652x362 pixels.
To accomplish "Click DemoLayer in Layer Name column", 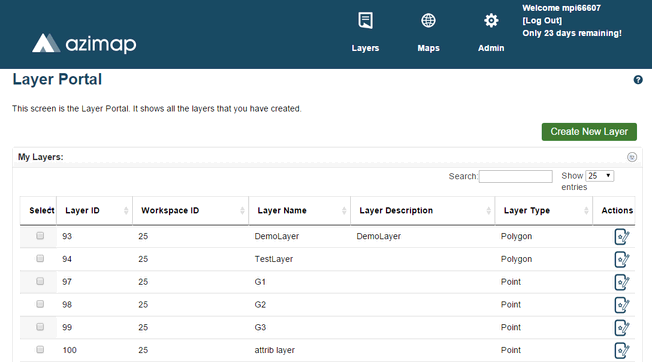I will click(277, 236).
